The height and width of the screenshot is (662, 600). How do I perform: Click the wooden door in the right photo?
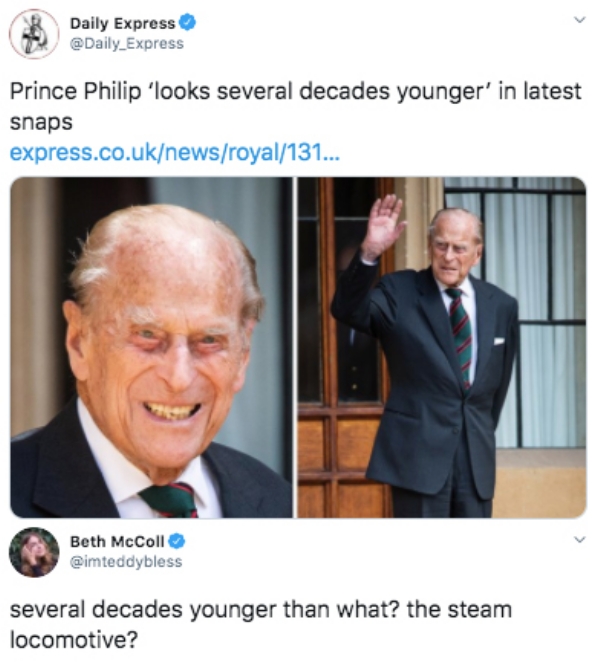pyautogui.click(x=343, y=347)
